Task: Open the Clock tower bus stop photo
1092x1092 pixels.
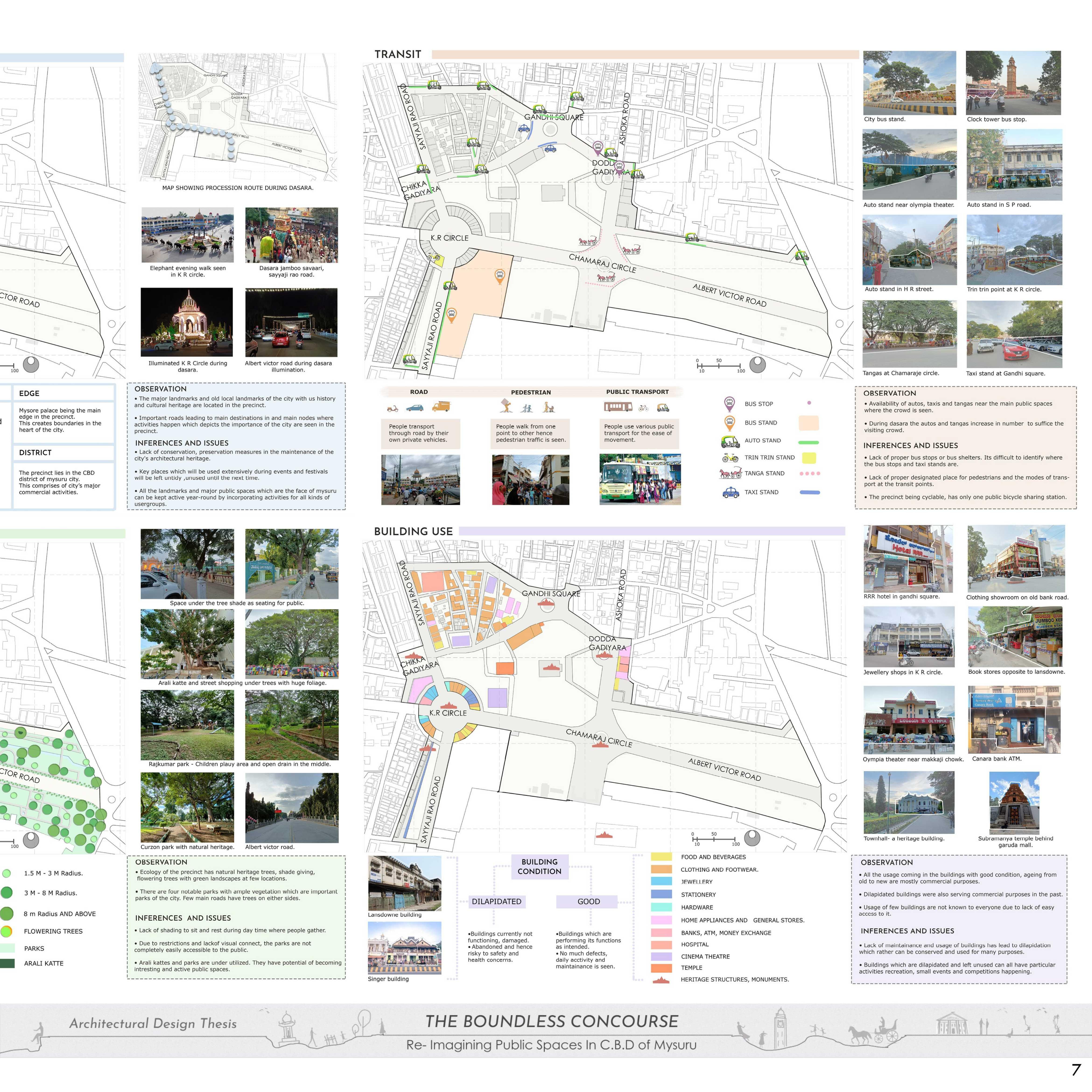Action: tap(1013, 83)
